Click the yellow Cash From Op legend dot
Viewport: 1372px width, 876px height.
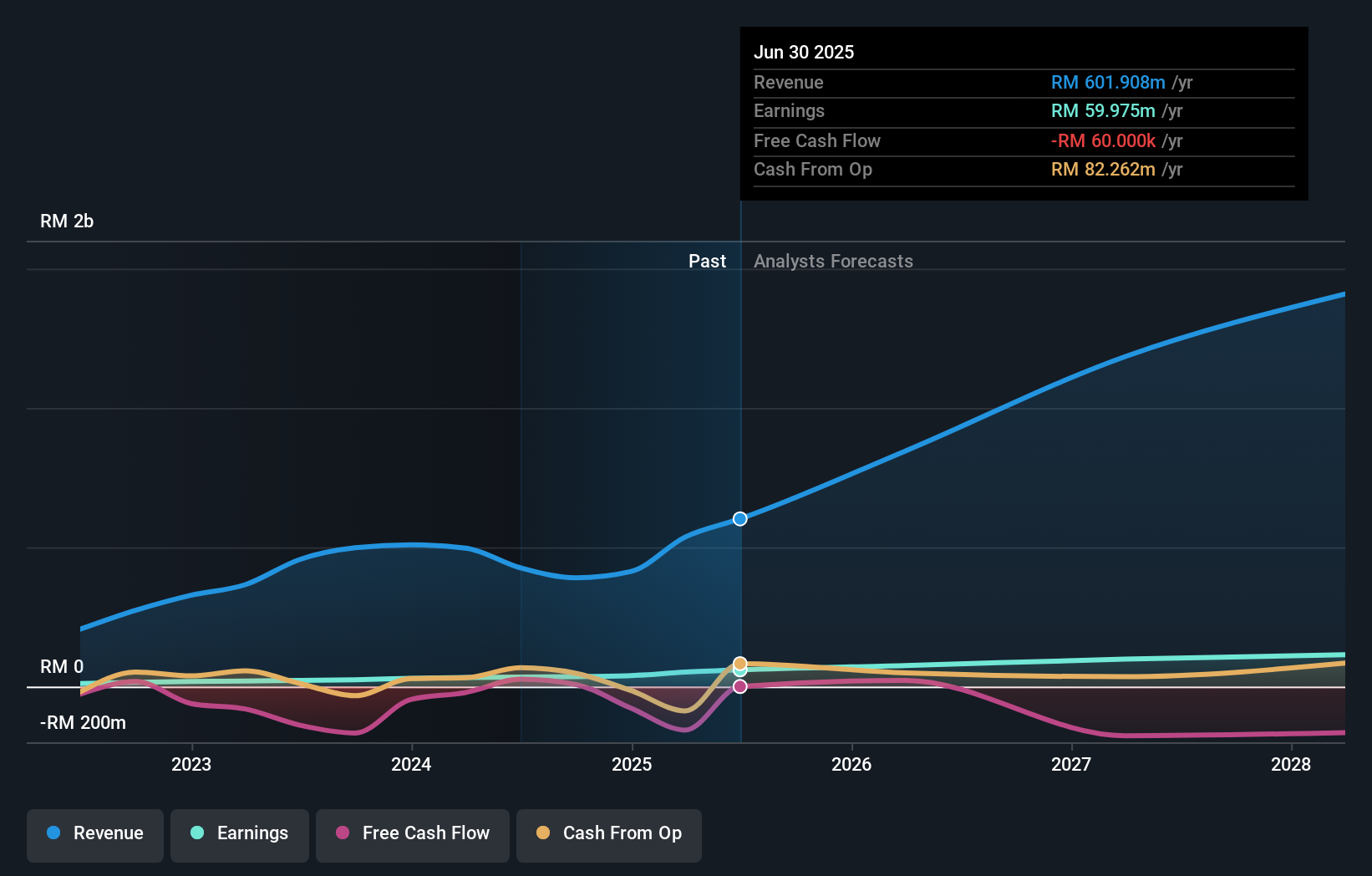[x=543, y=833]
